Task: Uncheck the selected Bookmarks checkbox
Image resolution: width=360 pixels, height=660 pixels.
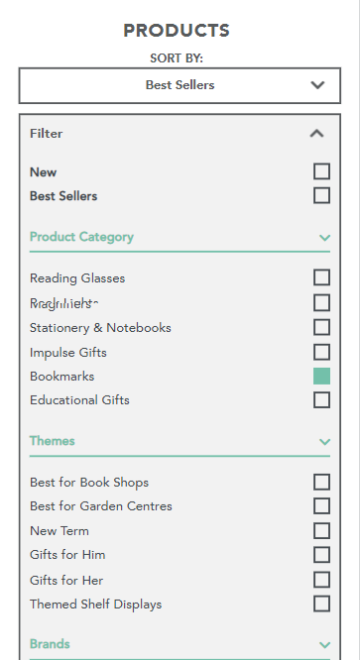Action: (322, 376)
